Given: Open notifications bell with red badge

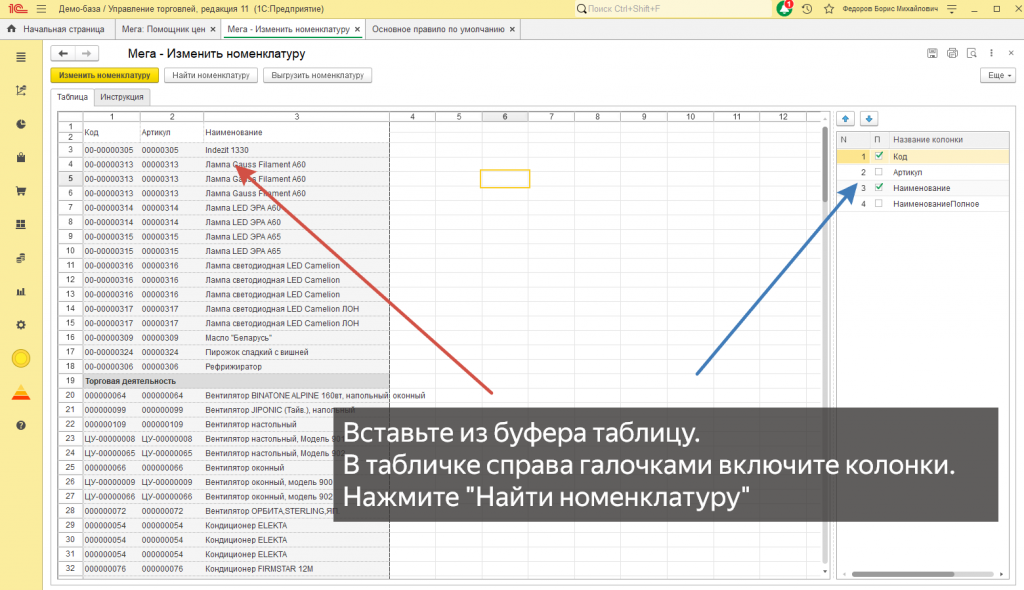Looking at the screenshot, I should point(784,8).
